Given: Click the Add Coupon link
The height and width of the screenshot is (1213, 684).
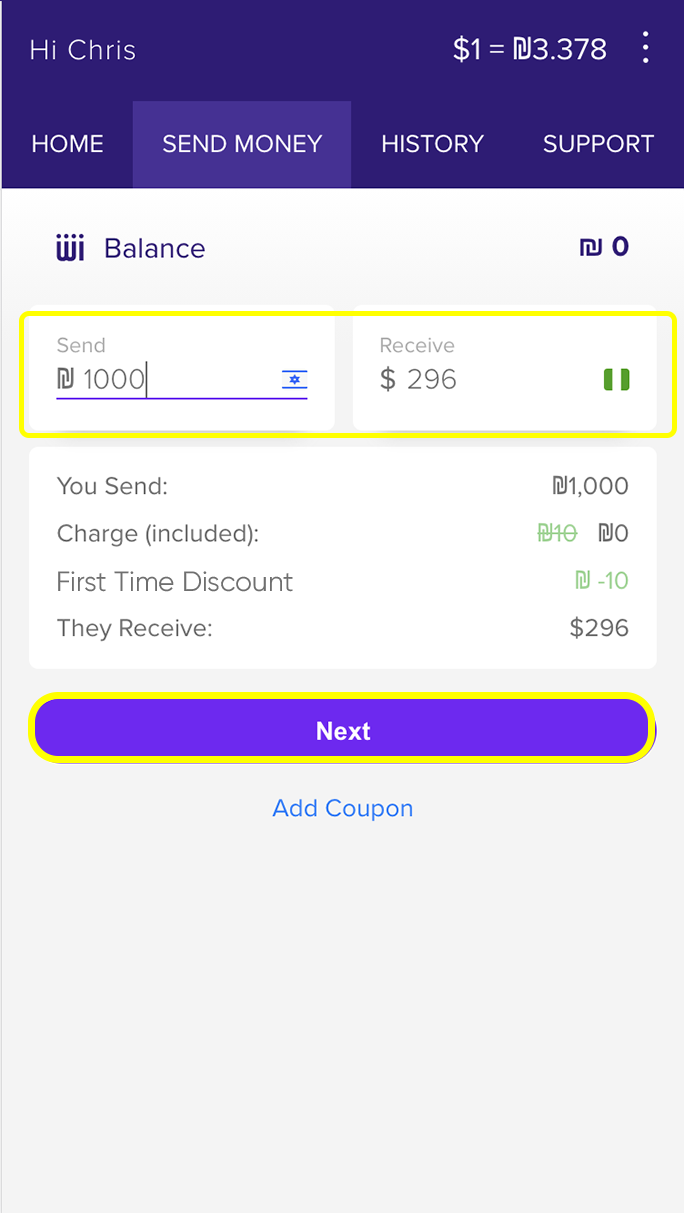Looking at the screenshot, I should point(342,808).
